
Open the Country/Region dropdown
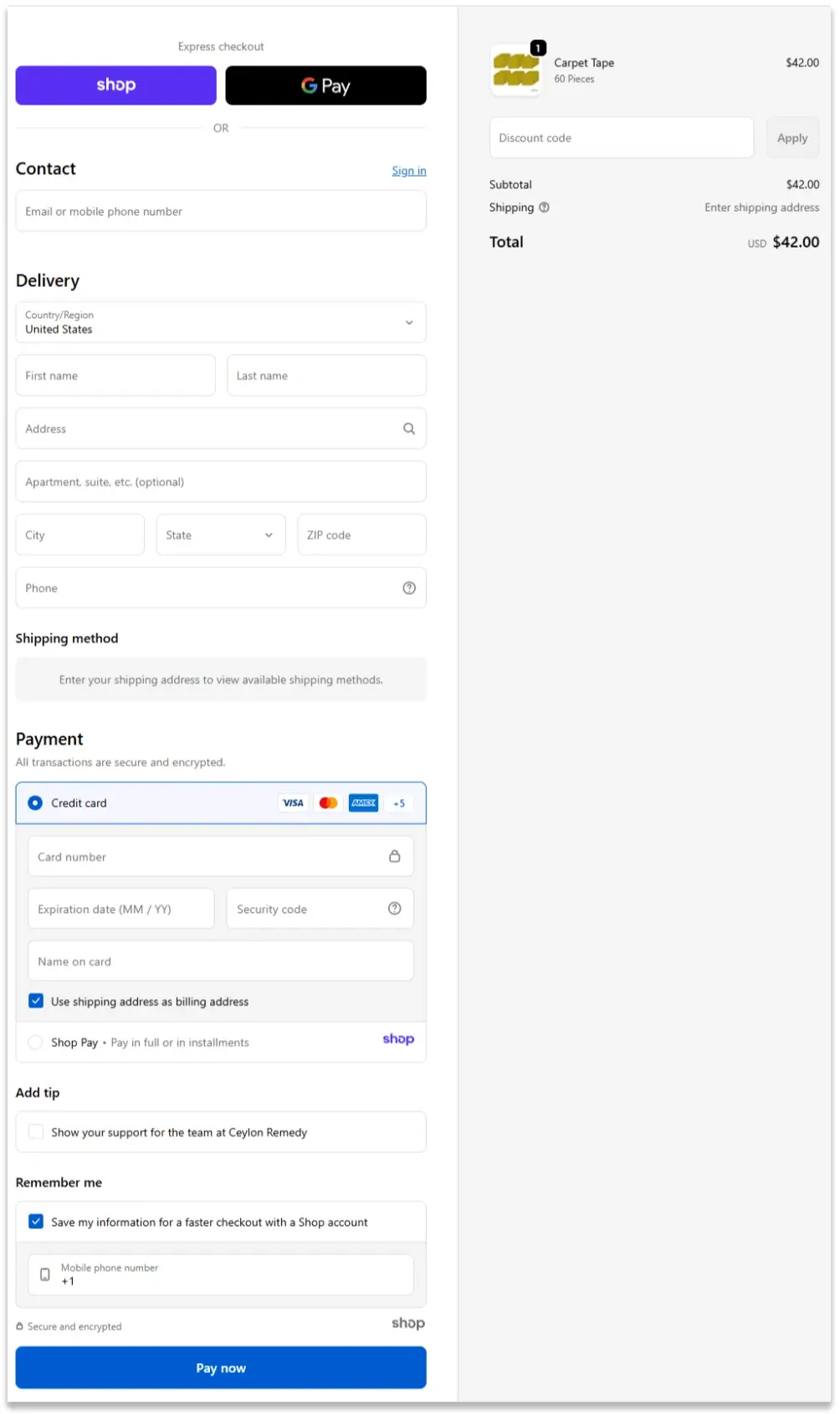point(221,322)
